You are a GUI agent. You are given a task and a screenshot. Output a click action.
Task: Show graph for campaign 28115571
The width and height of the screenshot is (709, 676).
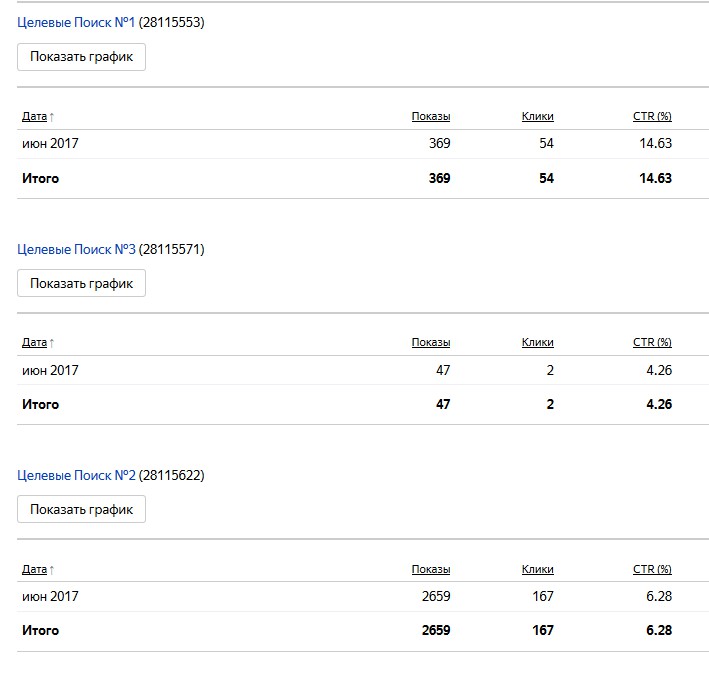pyautogui.click(x=81, y=283)
